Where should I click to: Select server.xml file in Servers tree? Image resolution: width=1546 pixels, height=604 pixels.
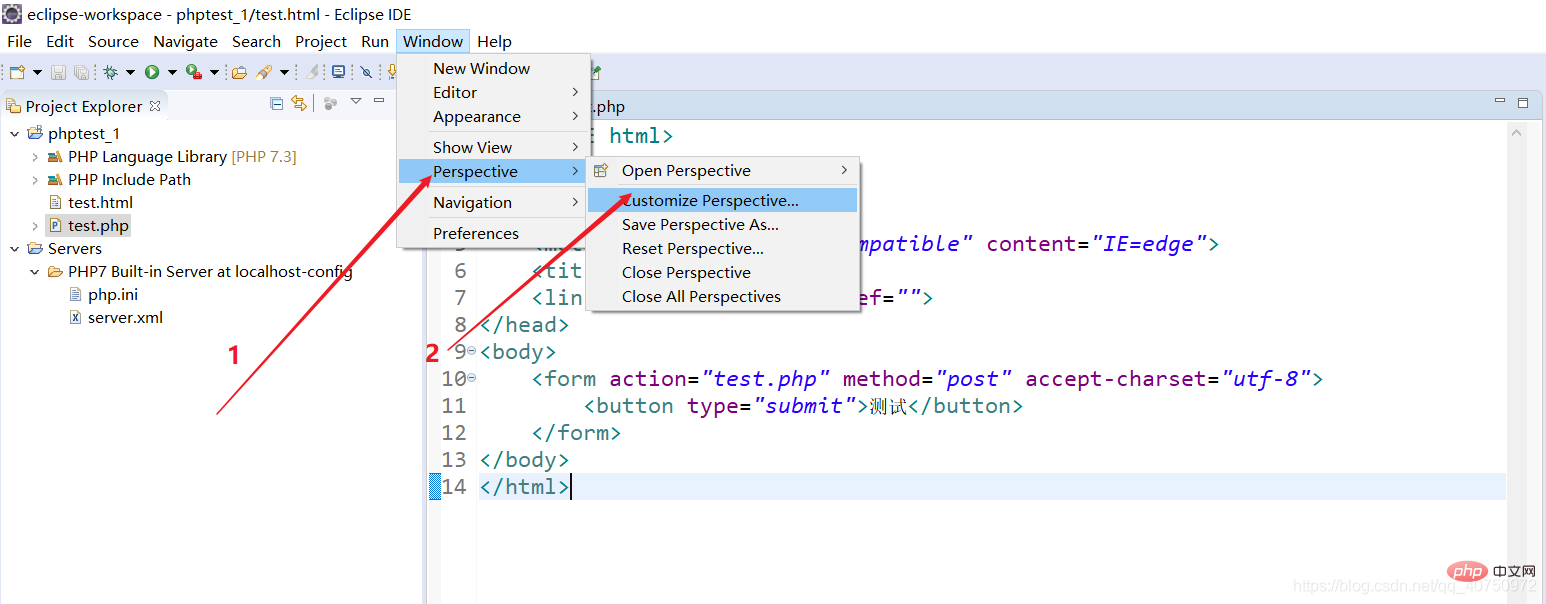125,317
